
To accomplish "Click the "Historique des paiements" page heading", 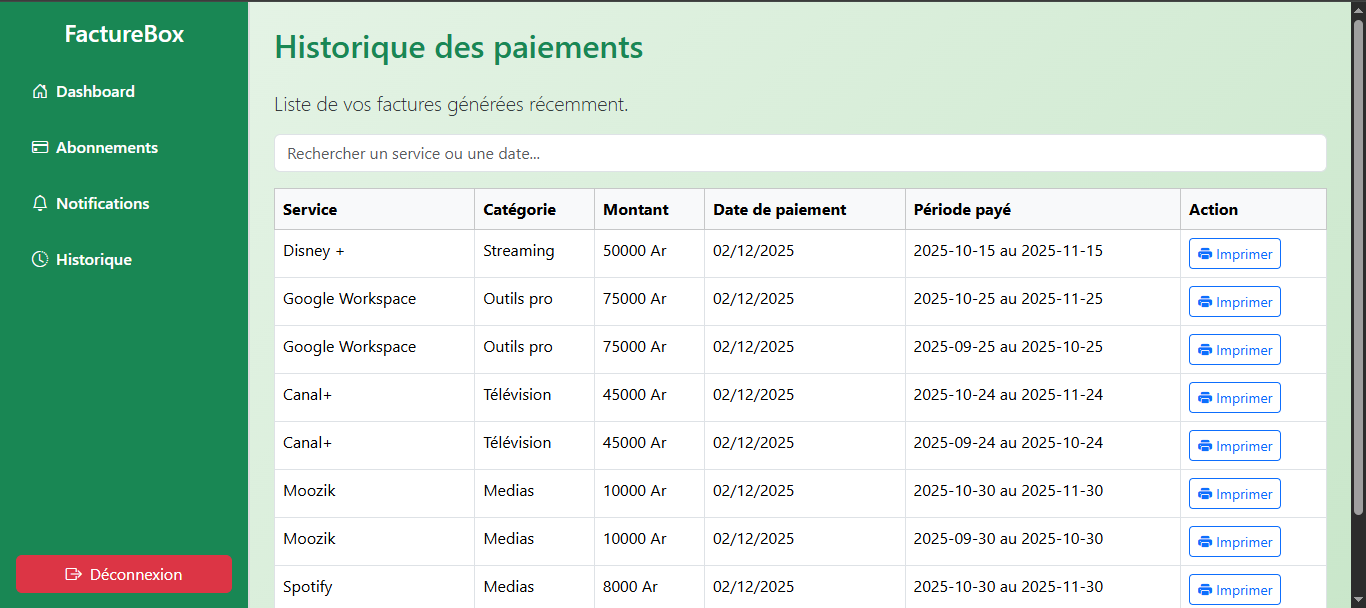I will click(459, 47).
